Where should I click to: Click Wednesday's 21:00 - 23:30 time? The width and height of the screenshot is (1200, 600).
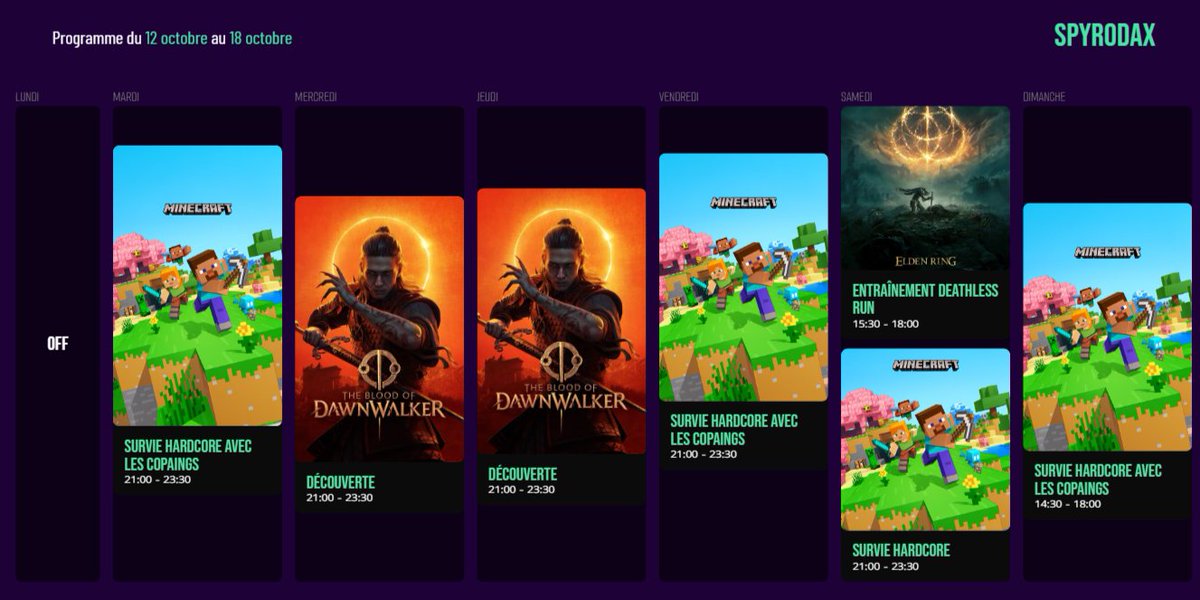pyautogui.click(x=339, y=497)
